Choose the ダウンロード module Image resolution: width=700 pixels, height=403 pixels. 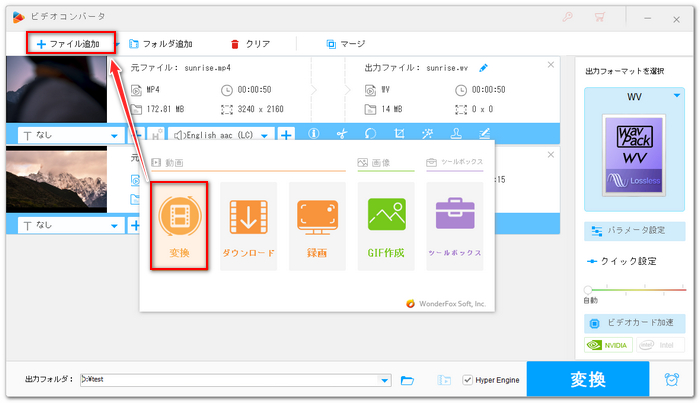(249, 226)
